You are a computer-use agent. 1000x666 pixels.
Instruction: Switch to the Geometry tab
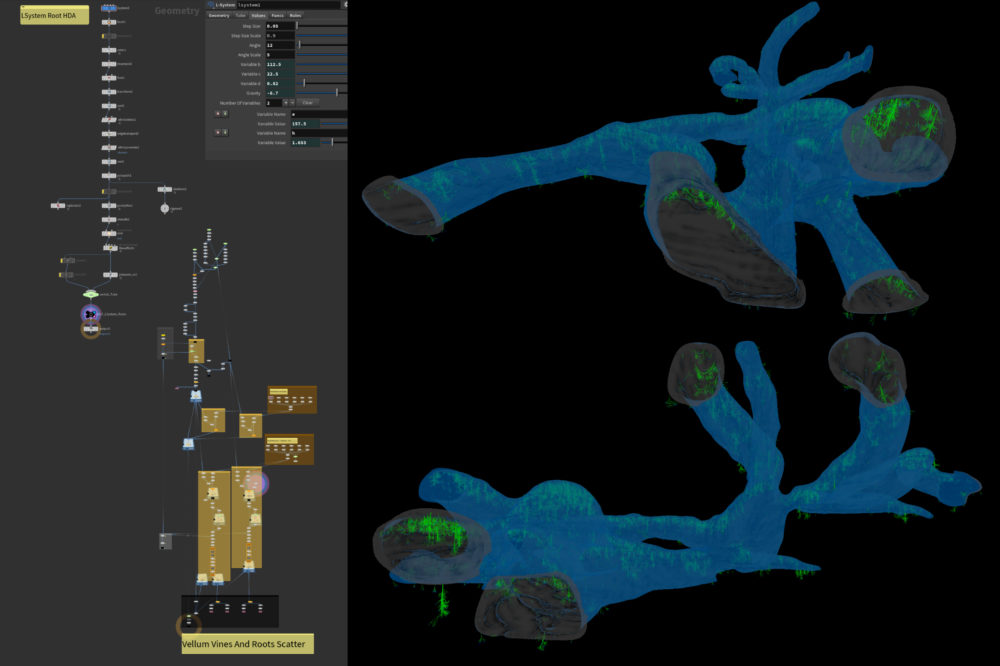[218, 16]
